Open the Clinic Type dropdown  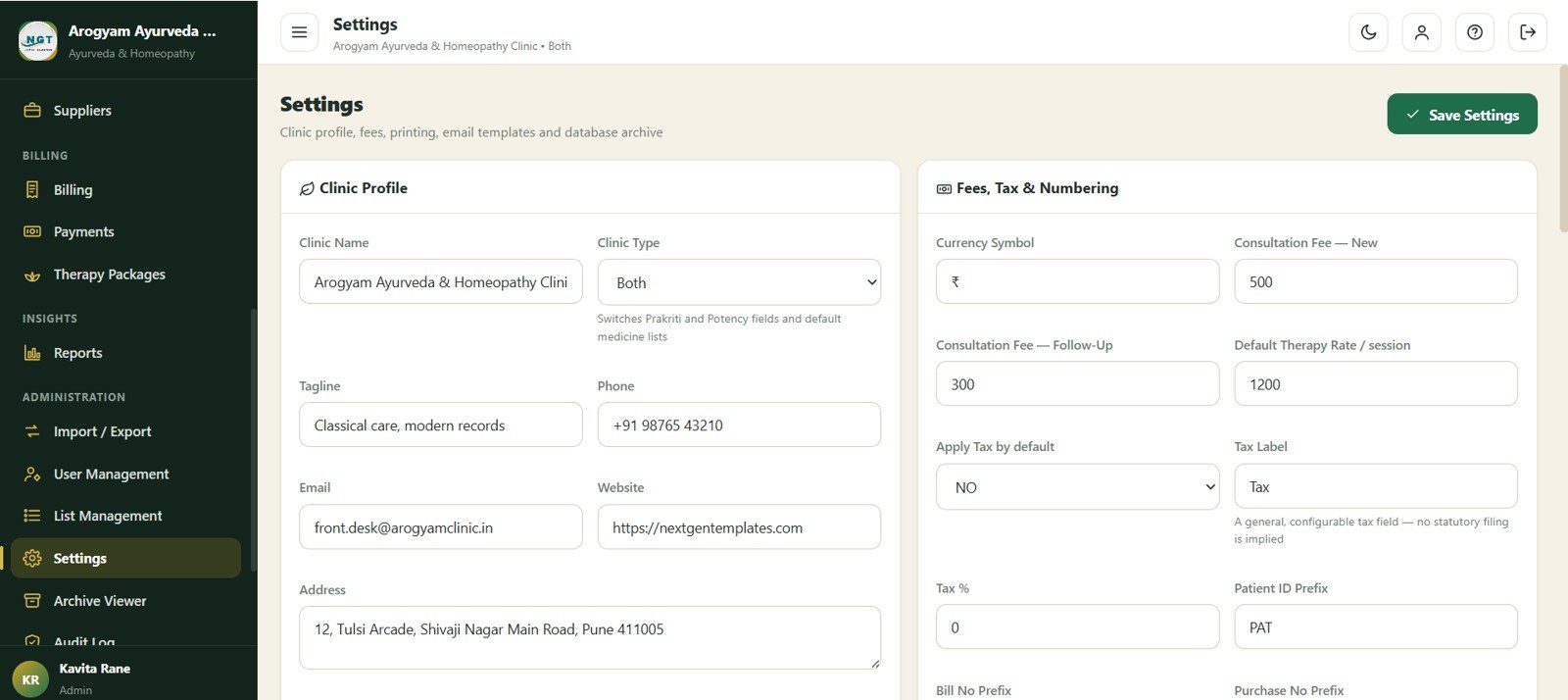[739, 282]
